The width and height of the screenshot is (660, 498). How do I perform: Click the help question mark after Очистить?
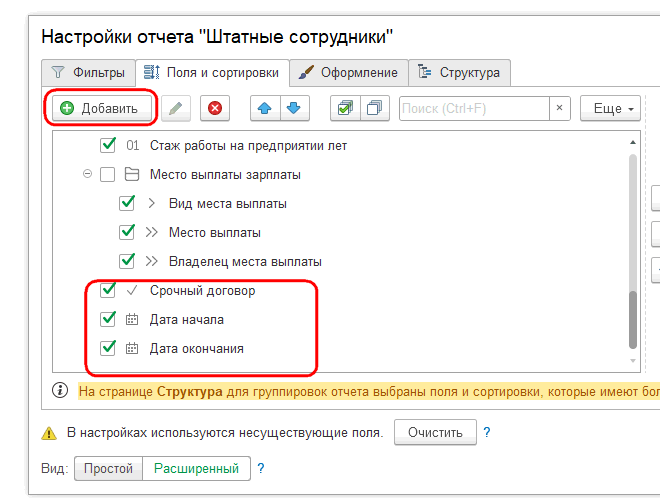pos(487,432)
